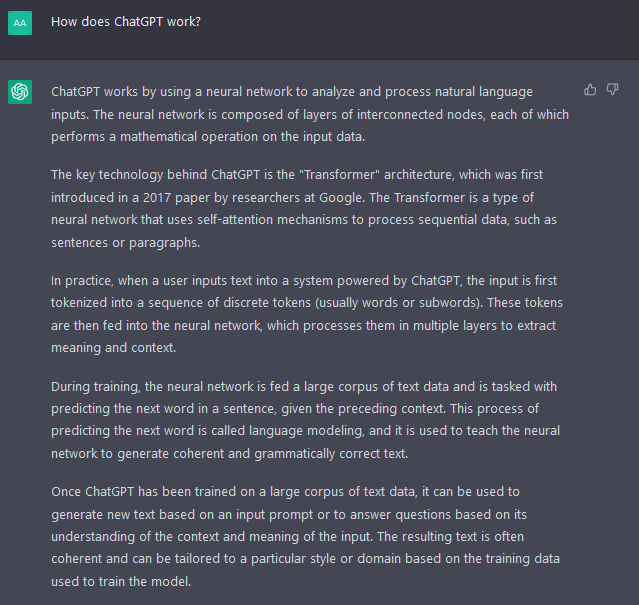The width and height of the screenshot is (639, 605).
Task: Click the quoted word "Transformer" in the response
Action: click(339, 175)
